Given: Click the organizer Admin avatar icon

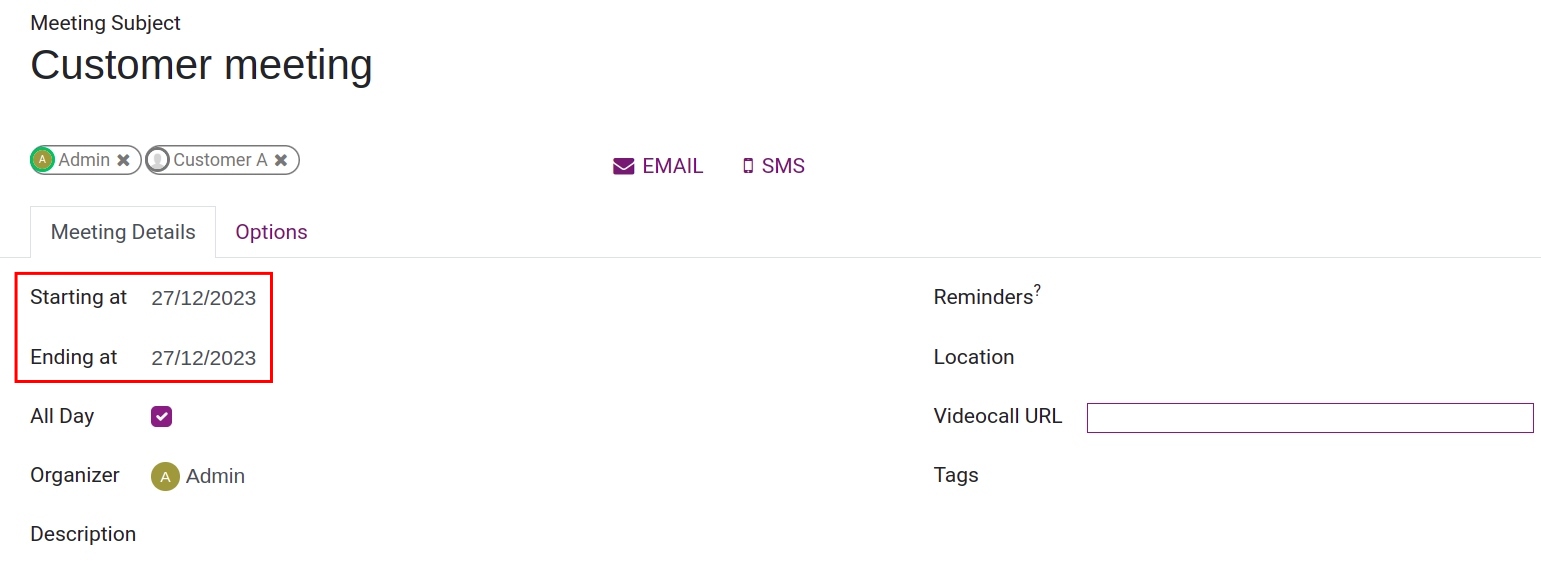Looking at the screenshot, I should point(165,476).
